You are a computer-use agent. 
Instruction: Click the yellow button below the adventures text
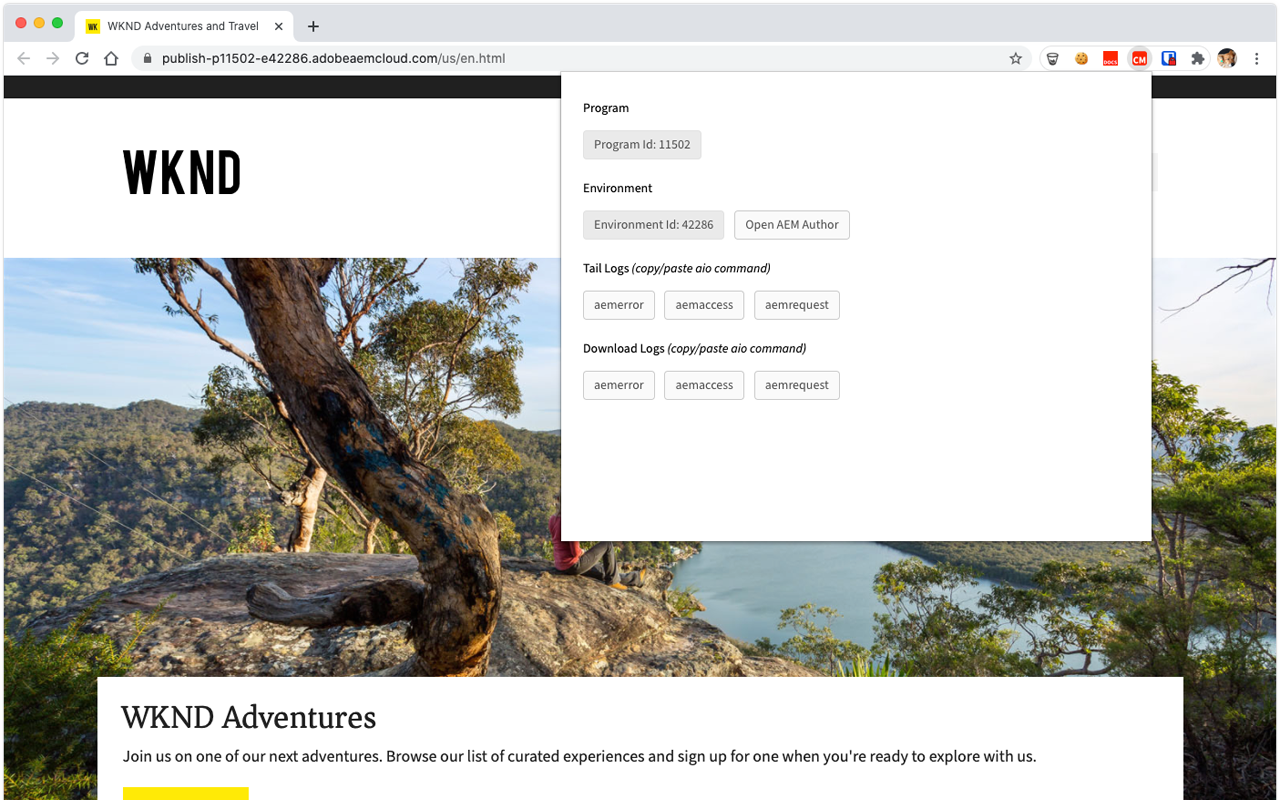pyautogui.click(x=186, y=794)
